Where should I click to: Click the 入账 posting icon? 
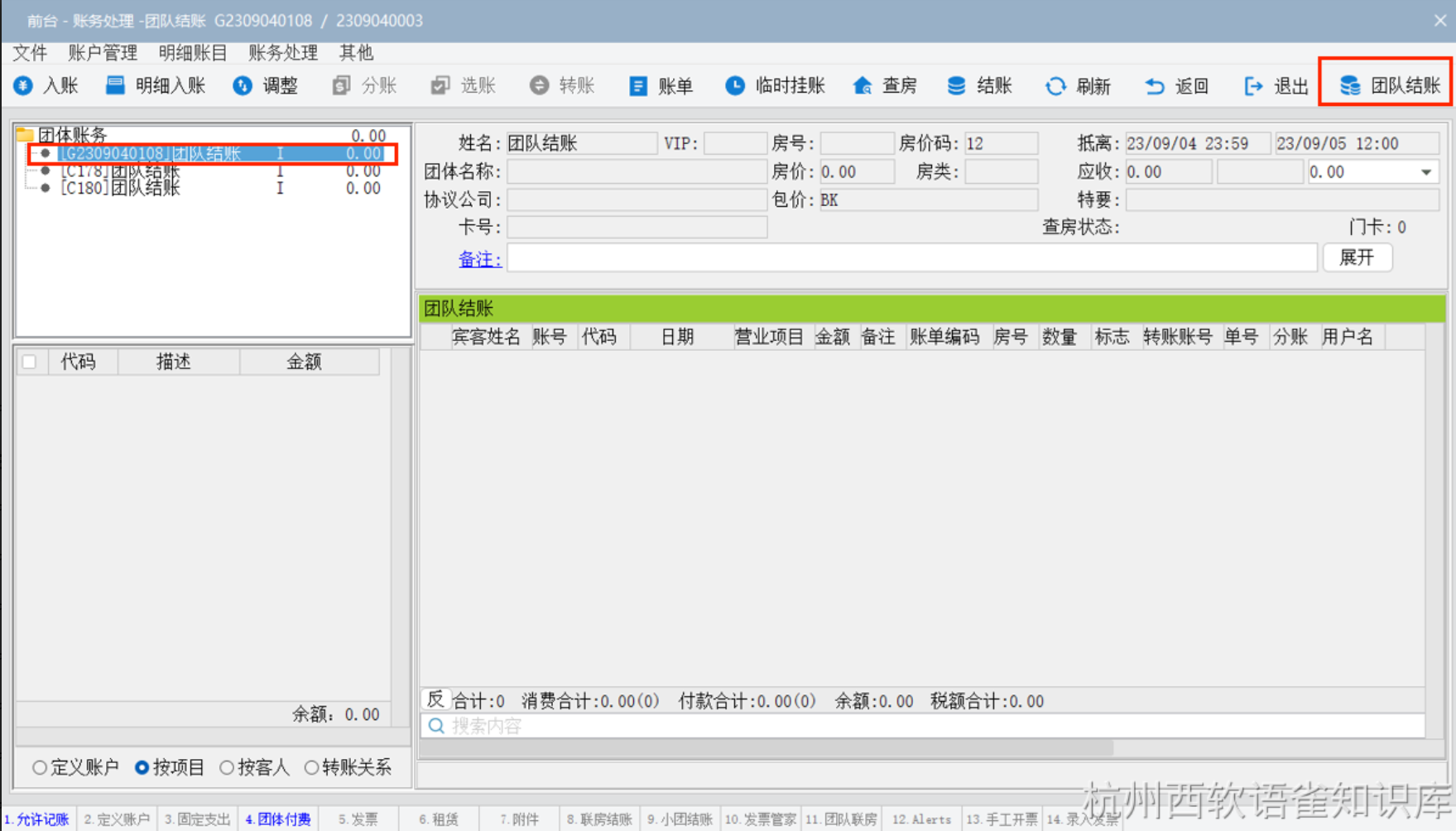pos(24,85)
